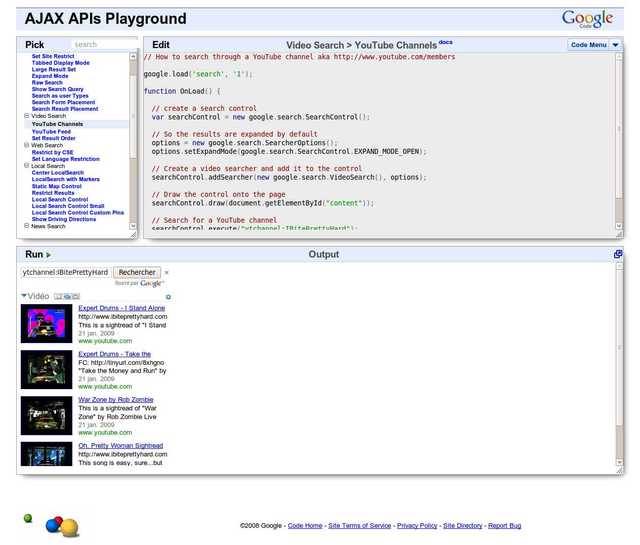Select Set Site Restrict sample
The image size is (640, 545).
(x=53, y=56)
